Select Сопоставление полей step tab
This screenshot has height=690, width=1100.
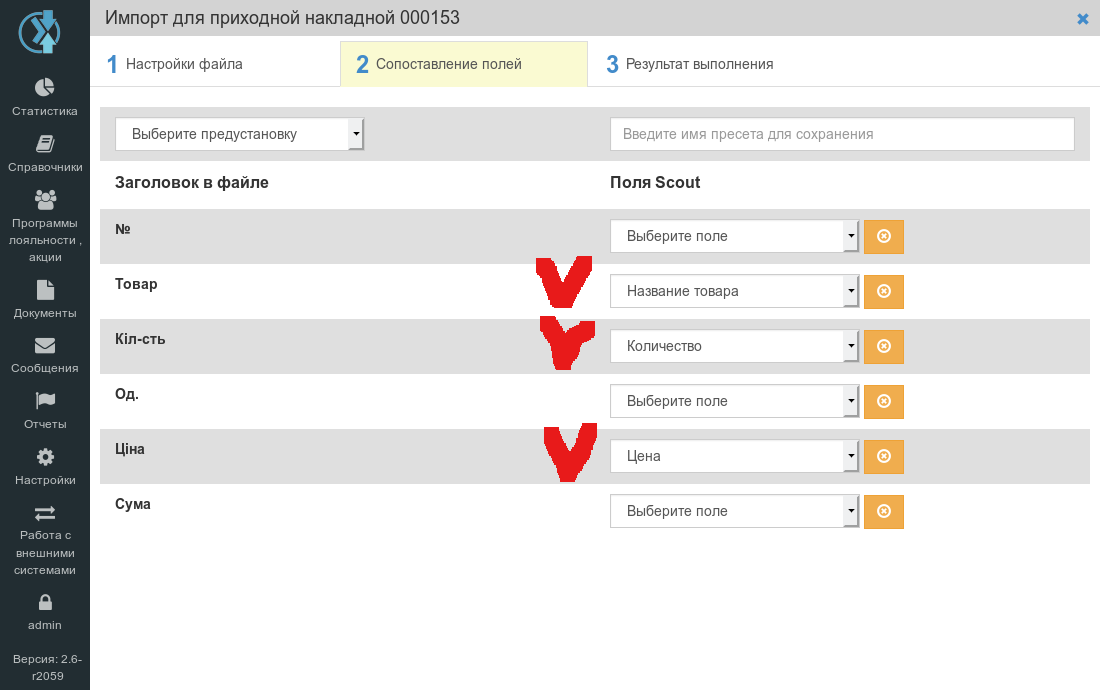click(464, 64)
